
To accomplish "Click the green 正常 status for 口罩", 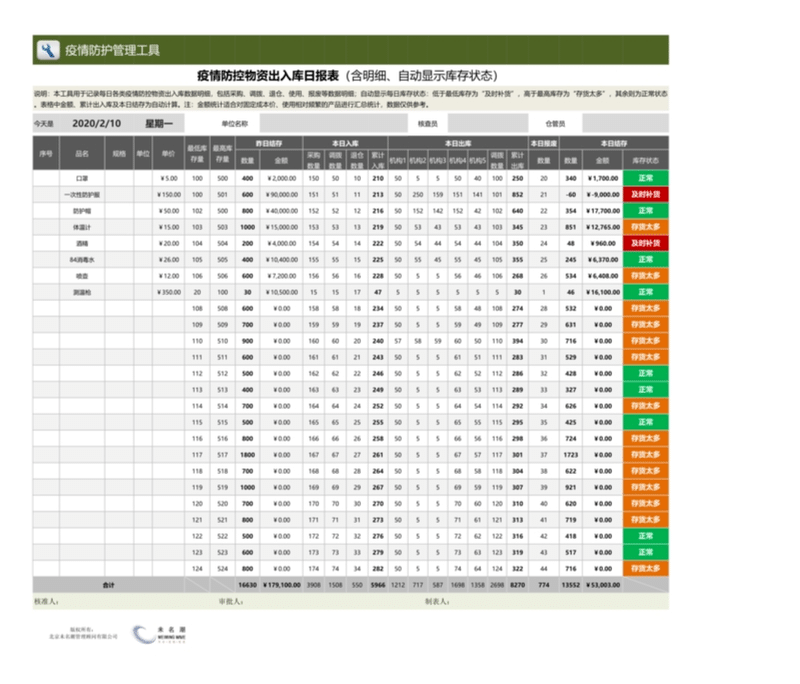I will tap(645, 179).
